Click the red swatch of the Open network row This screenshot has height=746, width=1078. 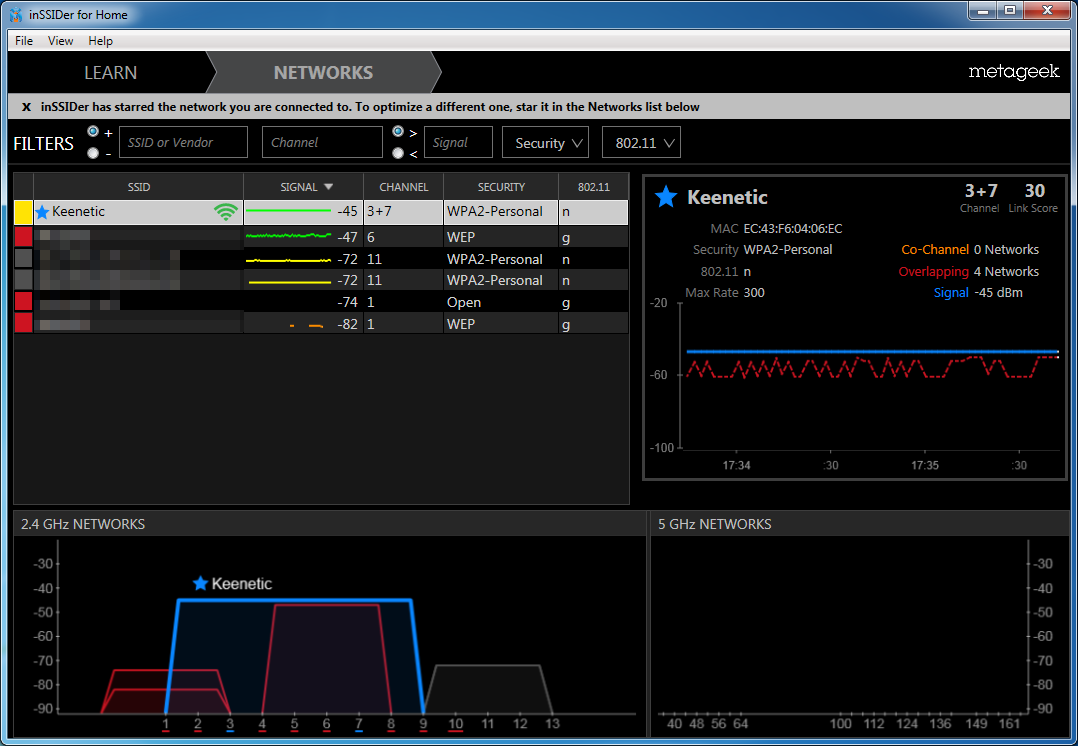[23, 302]
